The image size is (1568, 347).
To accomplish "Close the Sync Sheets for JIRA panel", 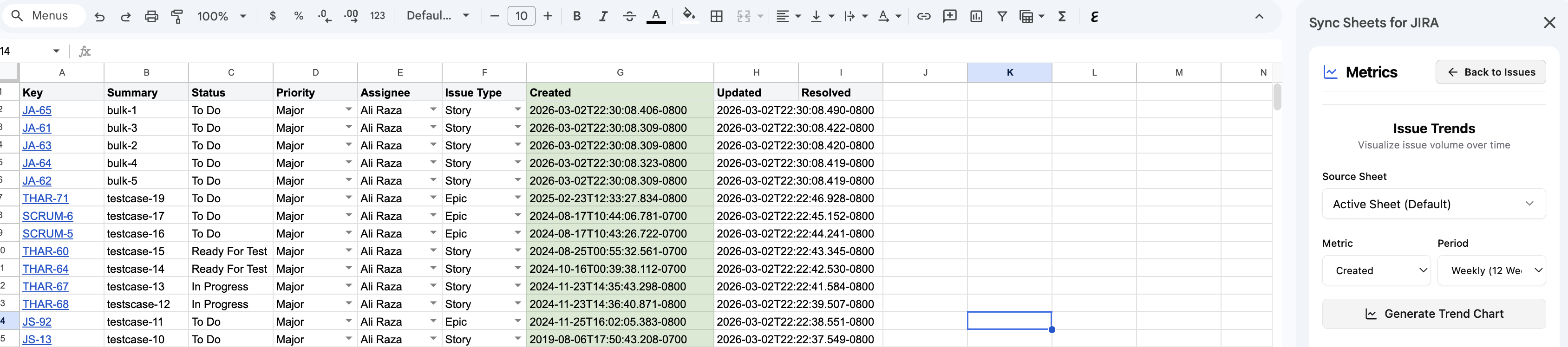I will 1549,23.
